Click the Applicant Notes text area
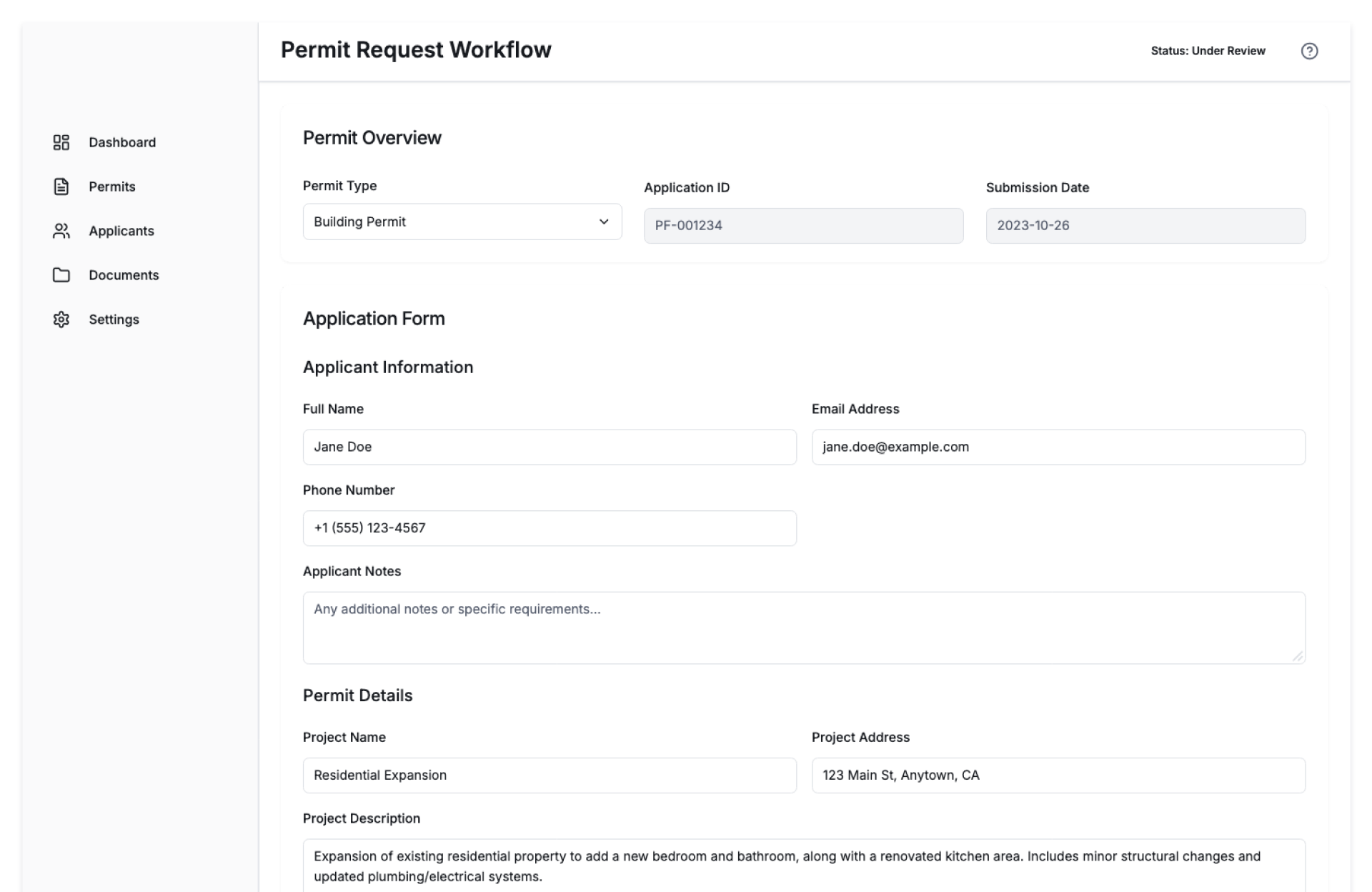1372x892 pixels. (803, 627)
